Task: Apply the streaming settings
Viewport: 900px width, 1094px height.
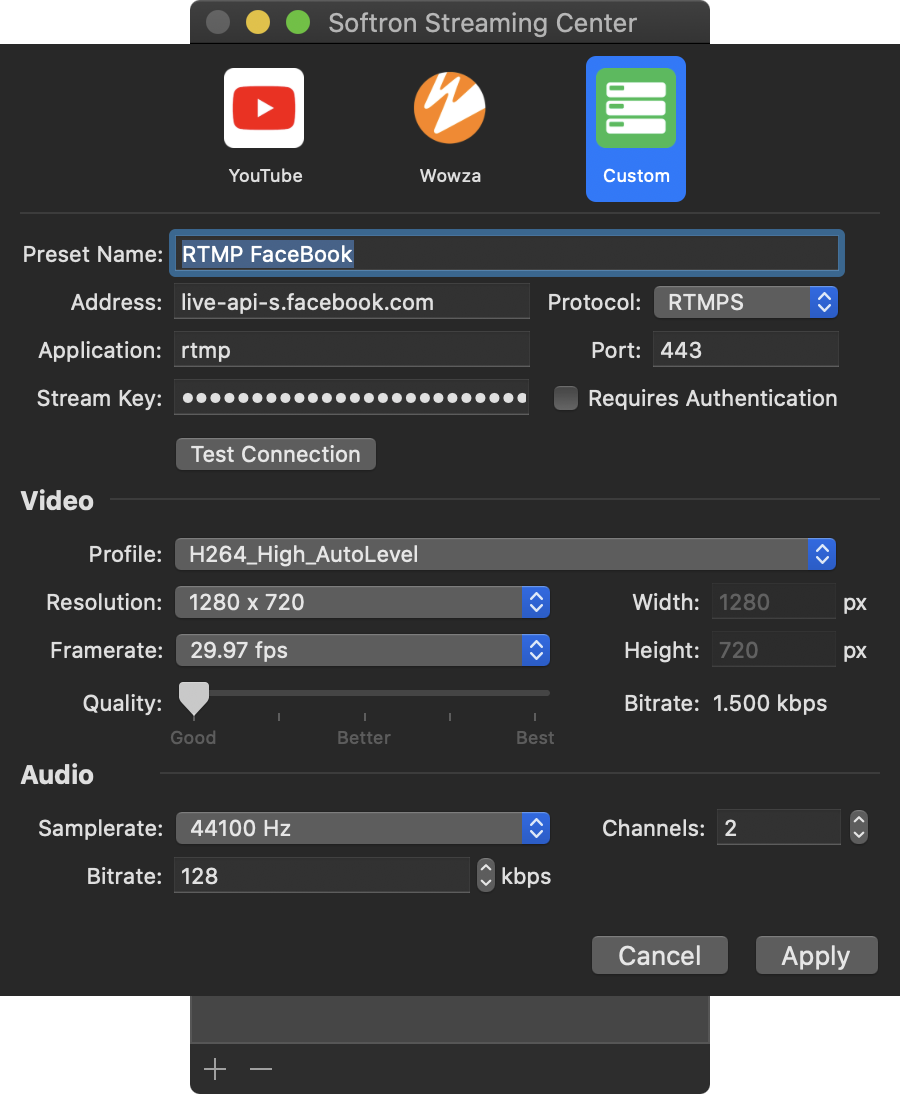Action: point(816,955)
